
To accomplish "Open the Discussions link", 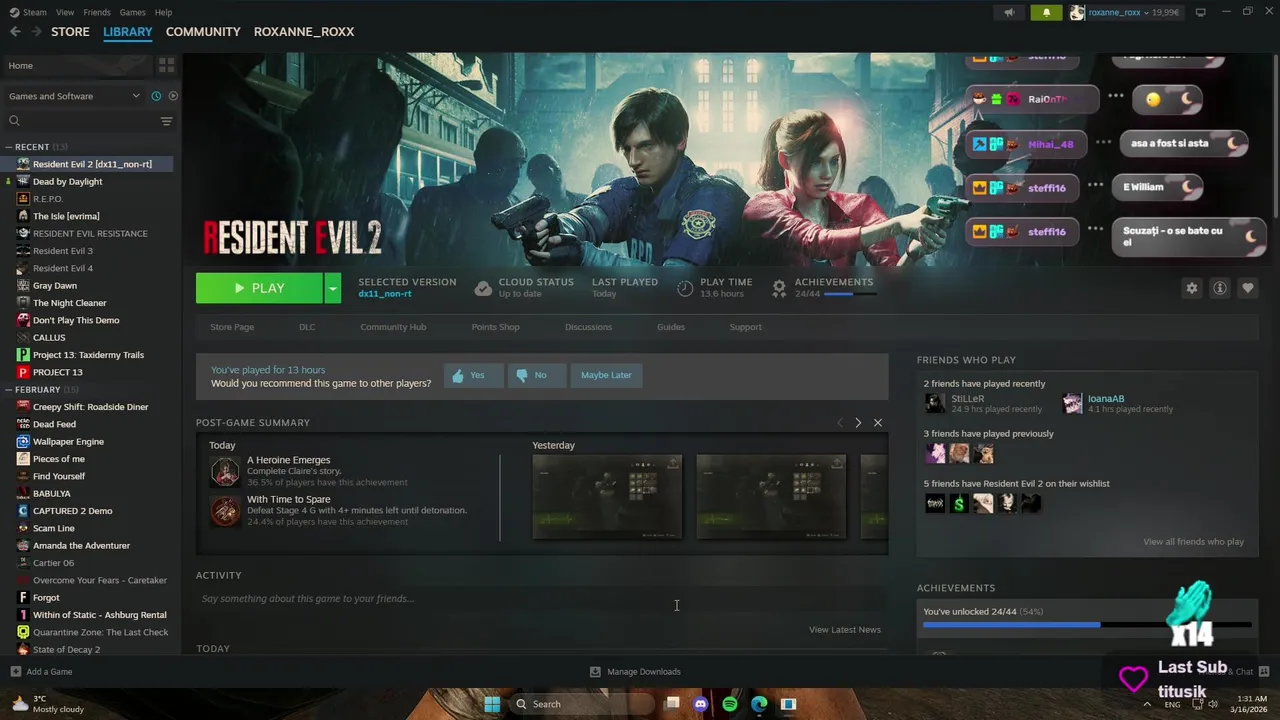I will pyautogui.click(x=588, y=327).
